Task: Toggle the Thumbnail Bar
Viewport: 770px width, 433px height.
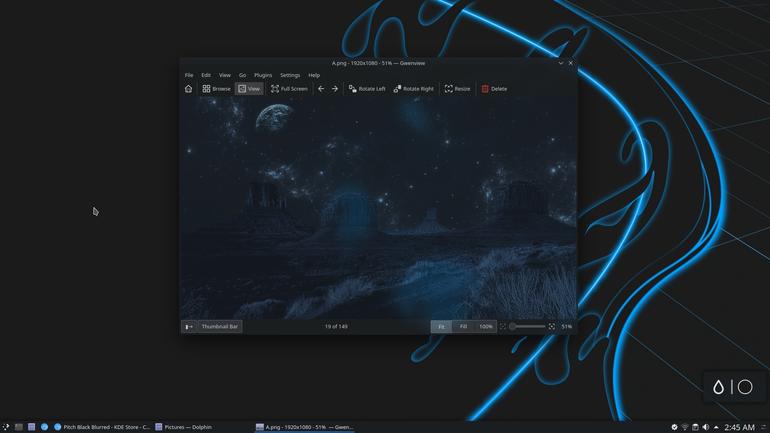Action: click(220, 326)
